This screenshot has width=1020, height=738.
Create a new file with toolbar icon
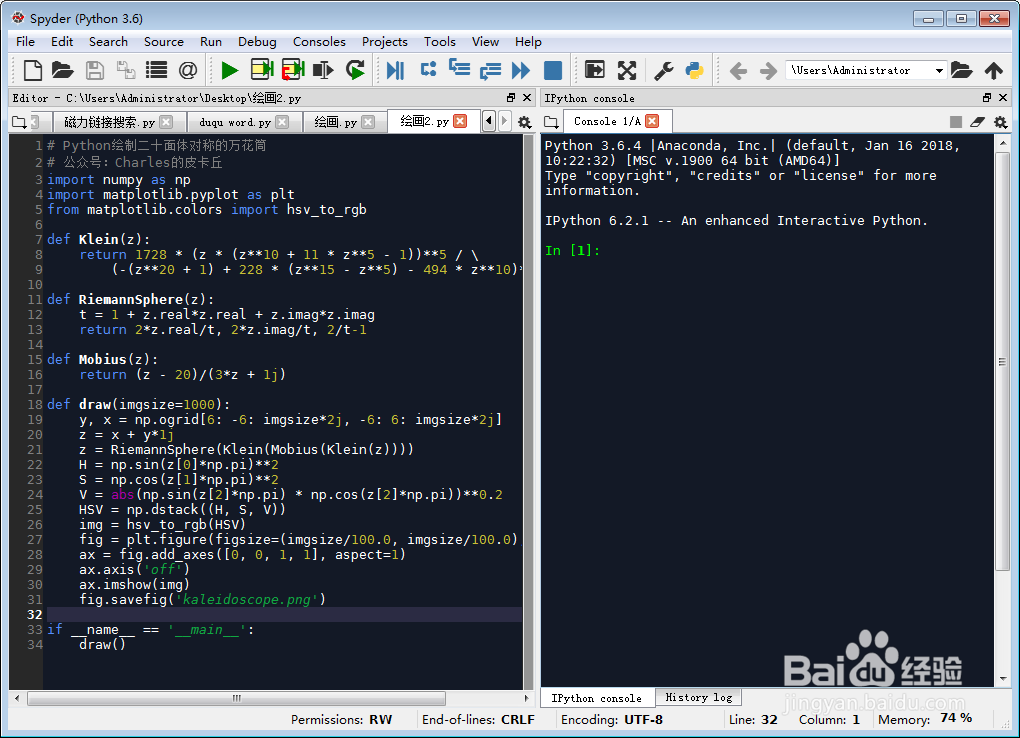[33, 70]
